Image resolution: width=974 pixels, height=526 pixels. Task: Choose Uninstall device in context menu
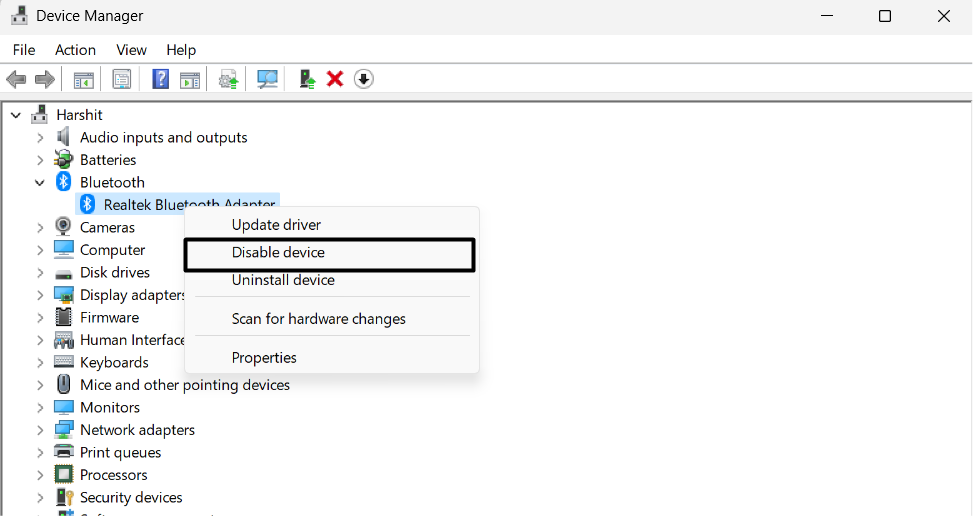point(283,280)
